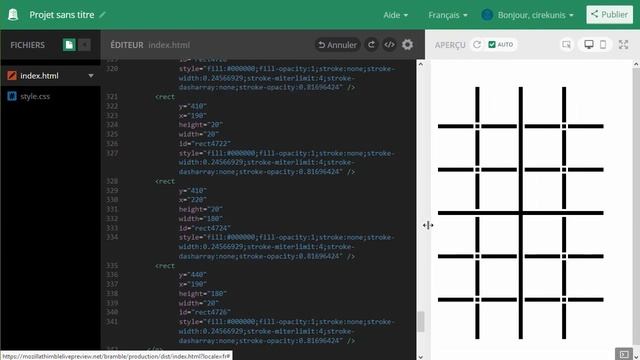Click the preview scrollbar up arrow

[x=636, y=64]
